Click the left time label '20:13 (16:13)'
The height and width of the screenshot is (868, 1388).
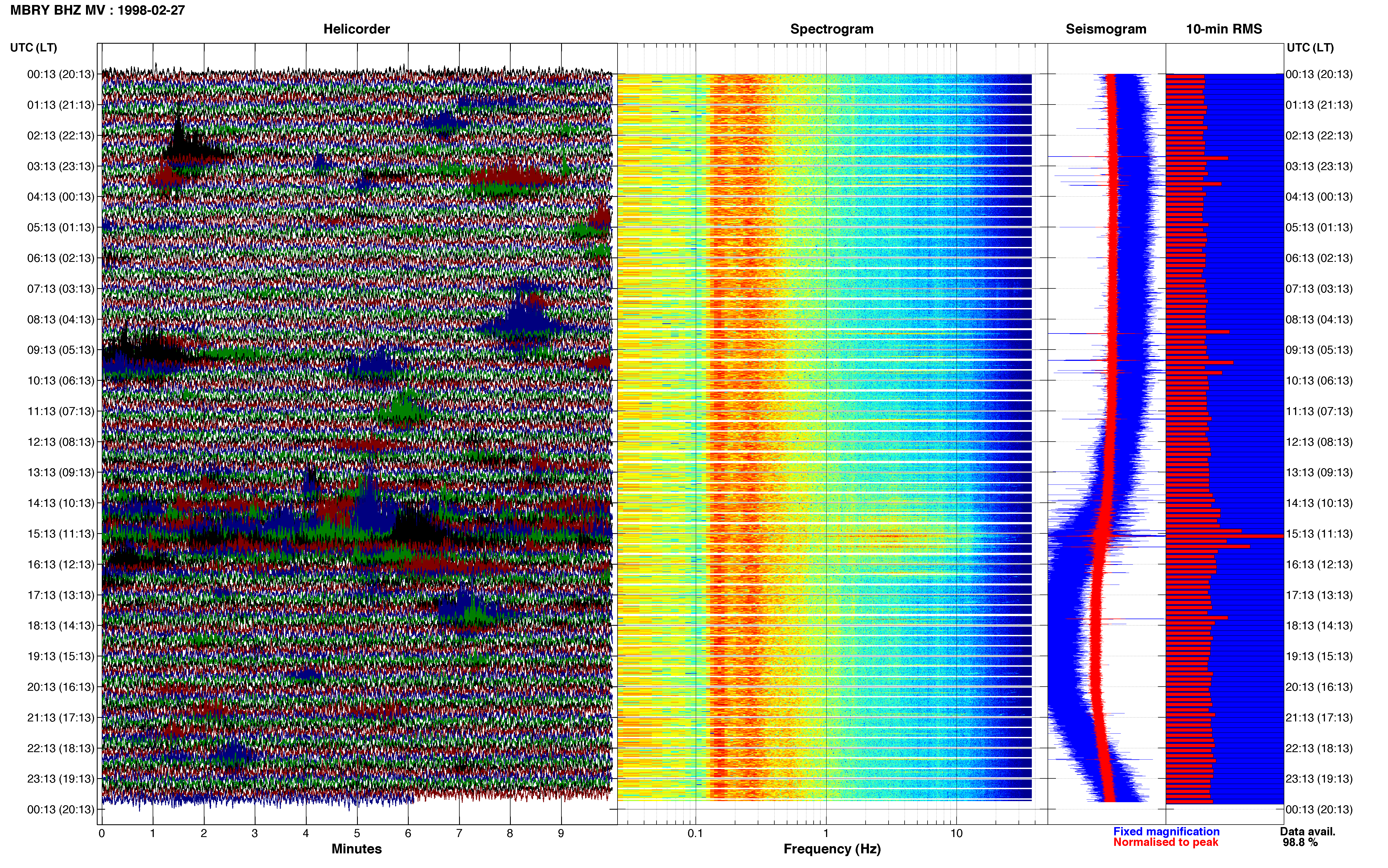tap(61, 687)
